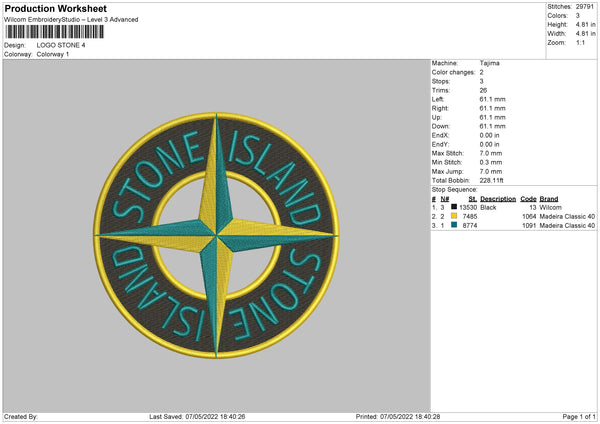Click the 'Left:' measurement label

coord(438,99)
